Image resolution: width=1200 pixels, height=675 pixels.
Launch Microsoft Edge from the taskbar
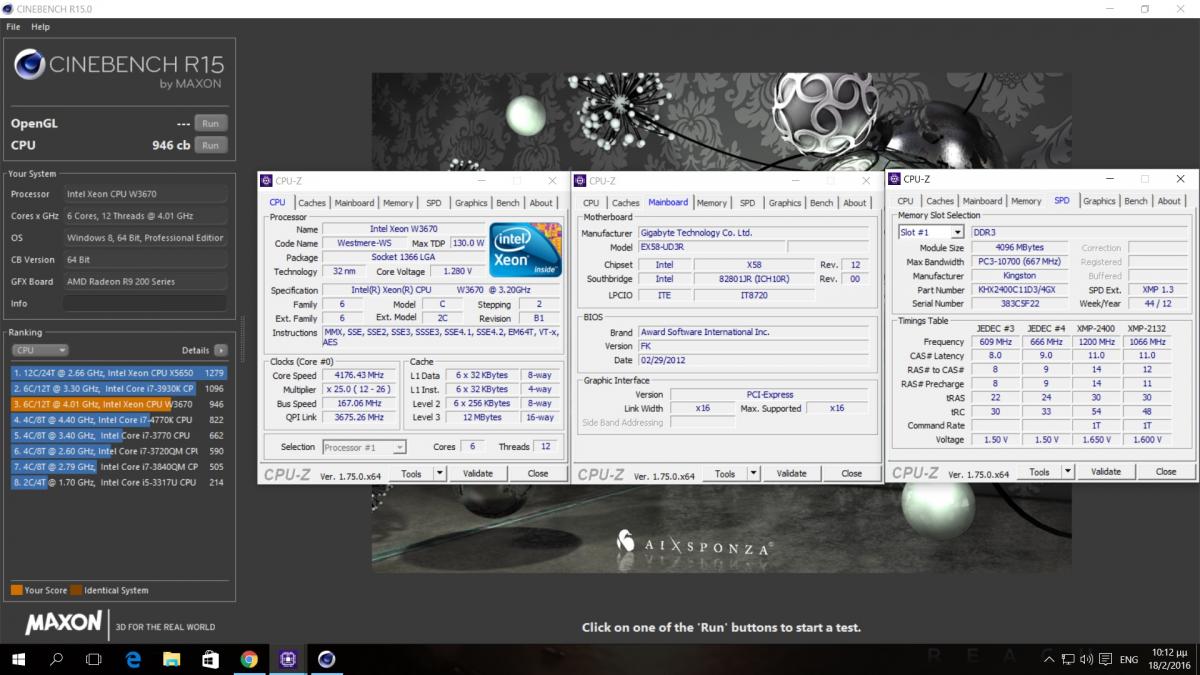(134, 659)
